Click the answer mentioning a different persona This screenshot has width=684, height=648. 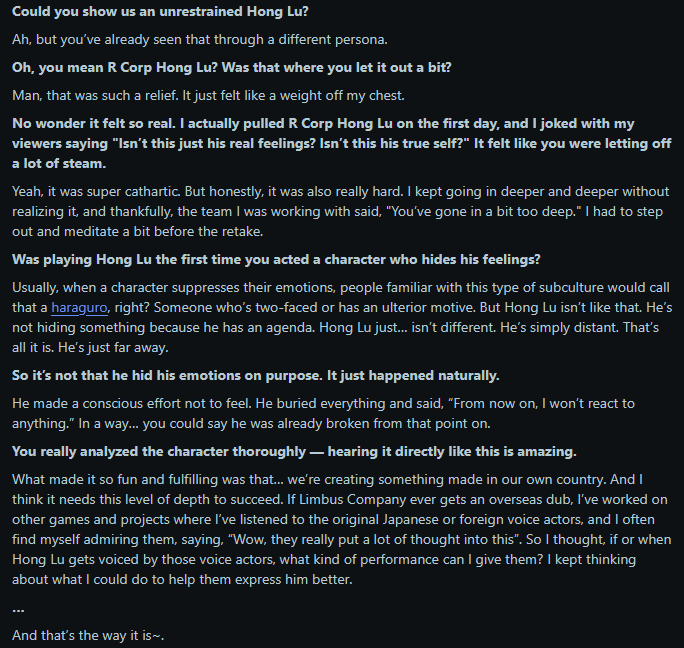(x=200, y=40)
